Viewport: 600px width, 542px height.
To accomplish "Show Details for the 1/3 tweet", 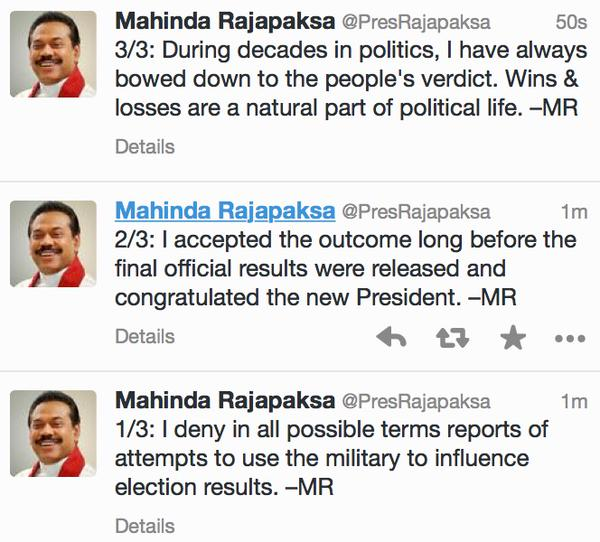I will [x=145, y=526].
